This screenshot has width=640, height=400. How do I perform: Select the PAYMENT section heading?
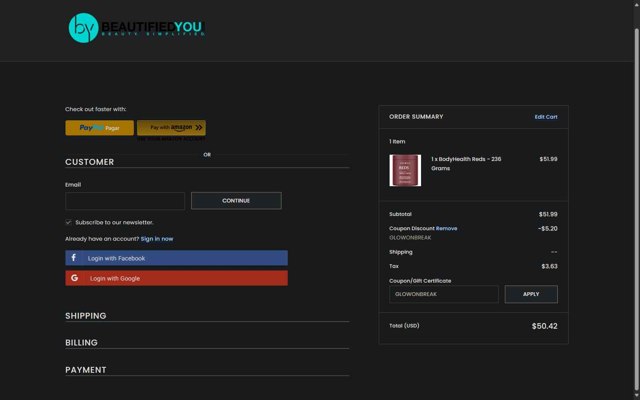click(86, 370)
